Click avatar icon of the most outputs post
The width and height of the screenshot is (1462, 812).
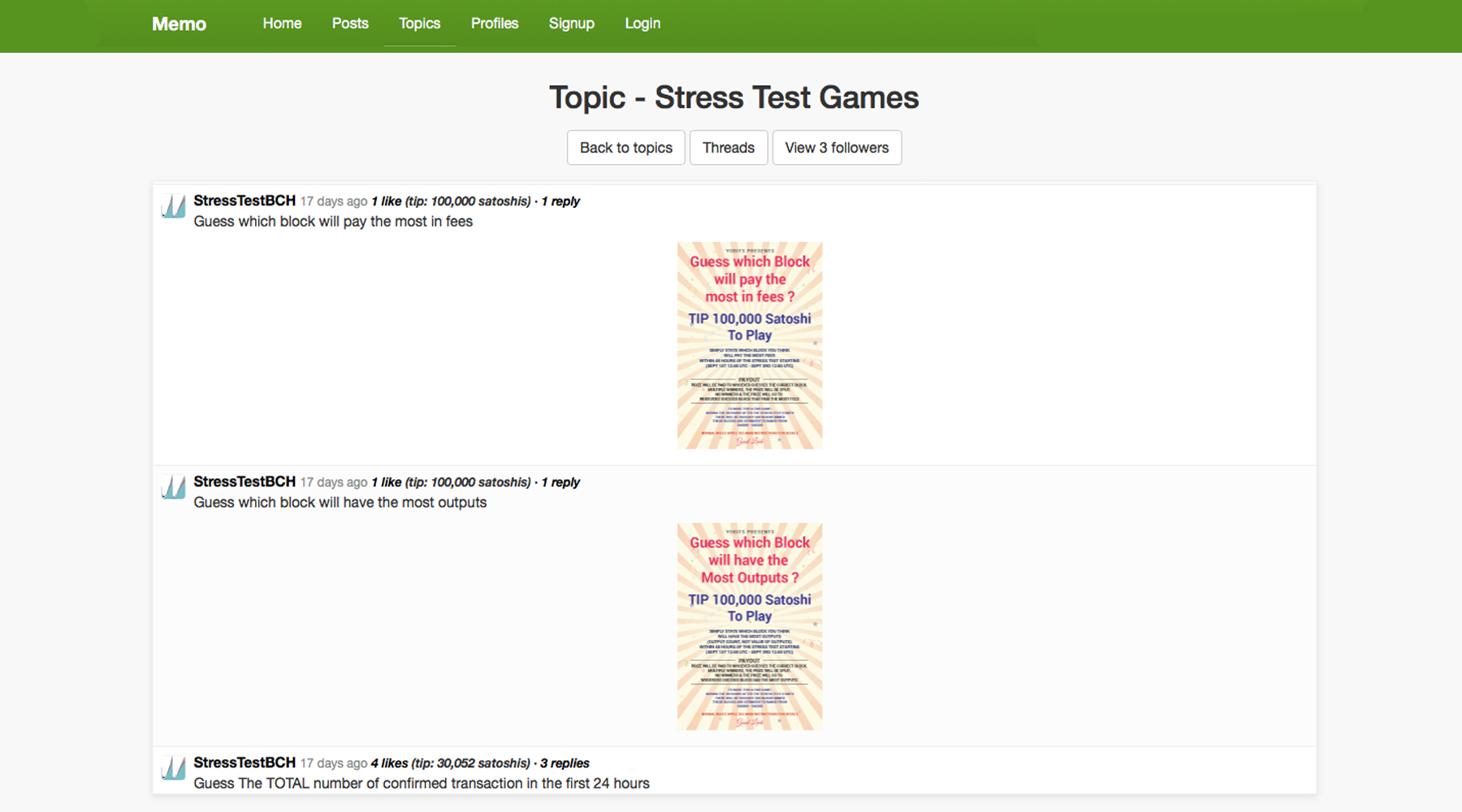tap(173, 487)
